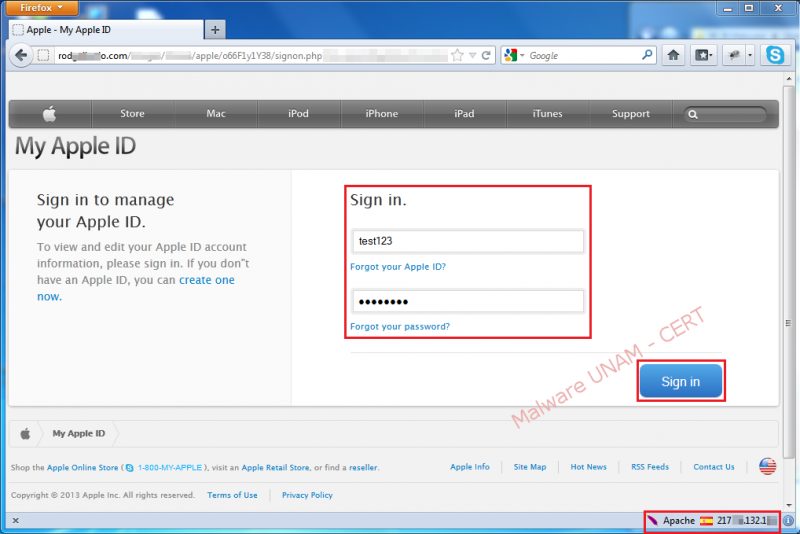Open the Mac menu item
The height and width of the screenshot is (534, 800).
(216, 114)
